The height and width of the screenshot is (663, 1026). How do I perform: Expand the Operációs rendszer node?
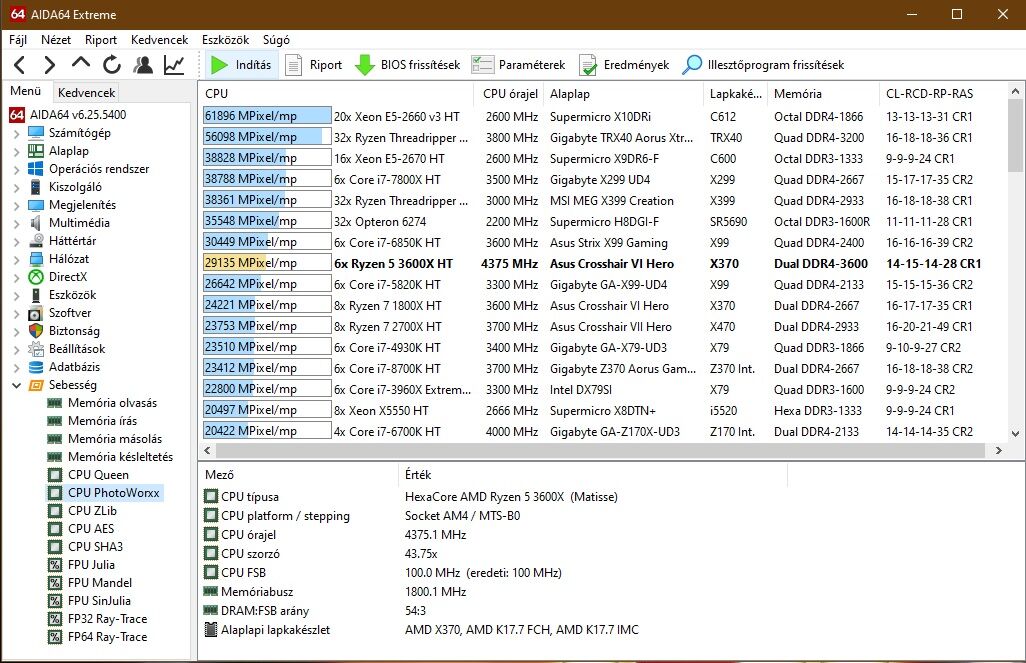click(16, 170)
